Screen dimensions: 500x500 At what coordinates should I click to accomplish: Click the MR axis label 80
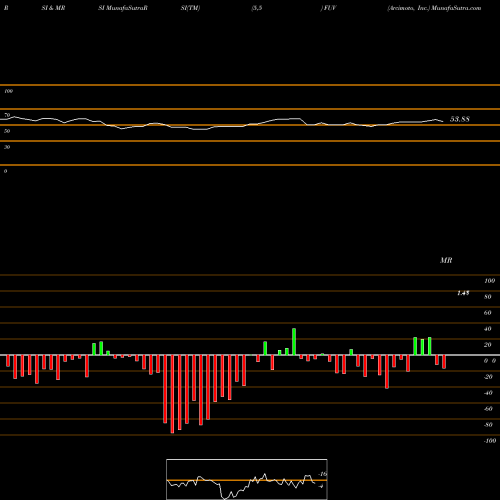(488, 297)
